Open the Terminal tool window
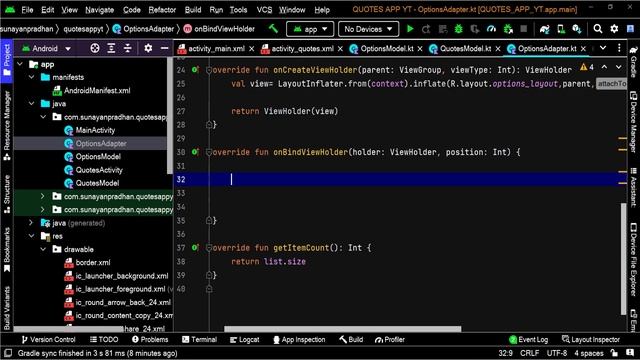 200,340
